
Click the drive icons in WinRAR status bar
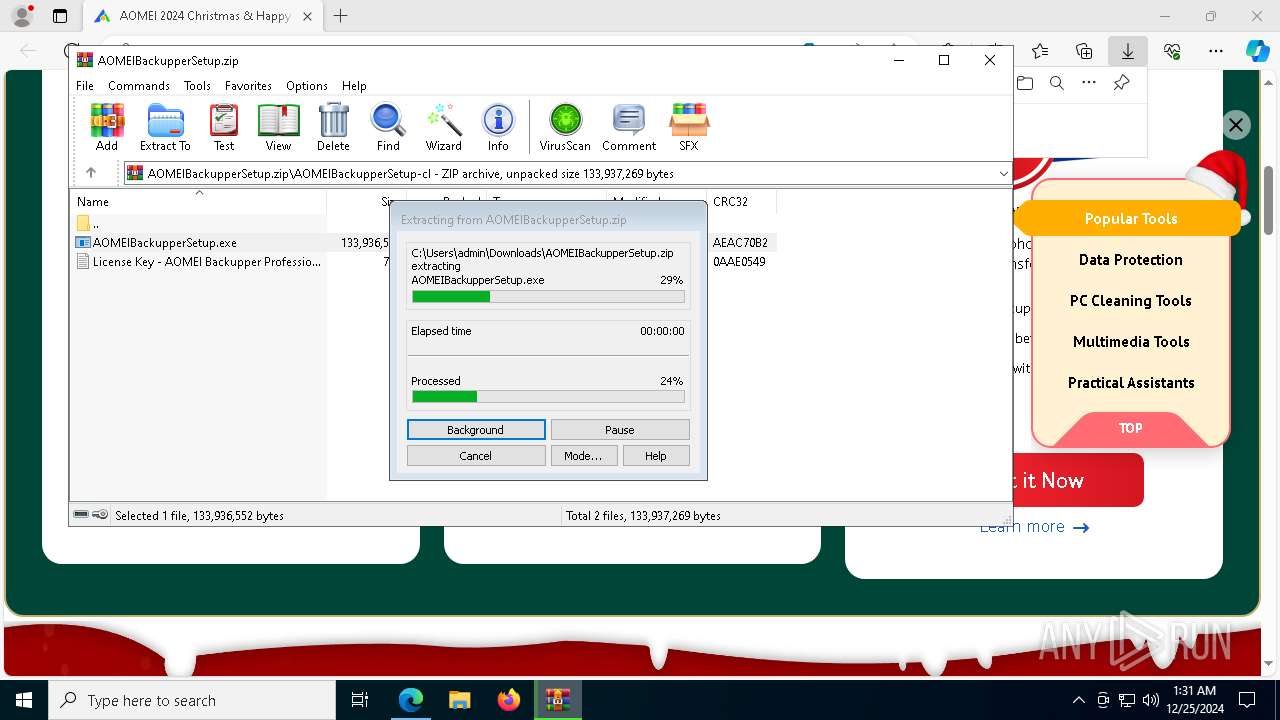tap(91, 515)
